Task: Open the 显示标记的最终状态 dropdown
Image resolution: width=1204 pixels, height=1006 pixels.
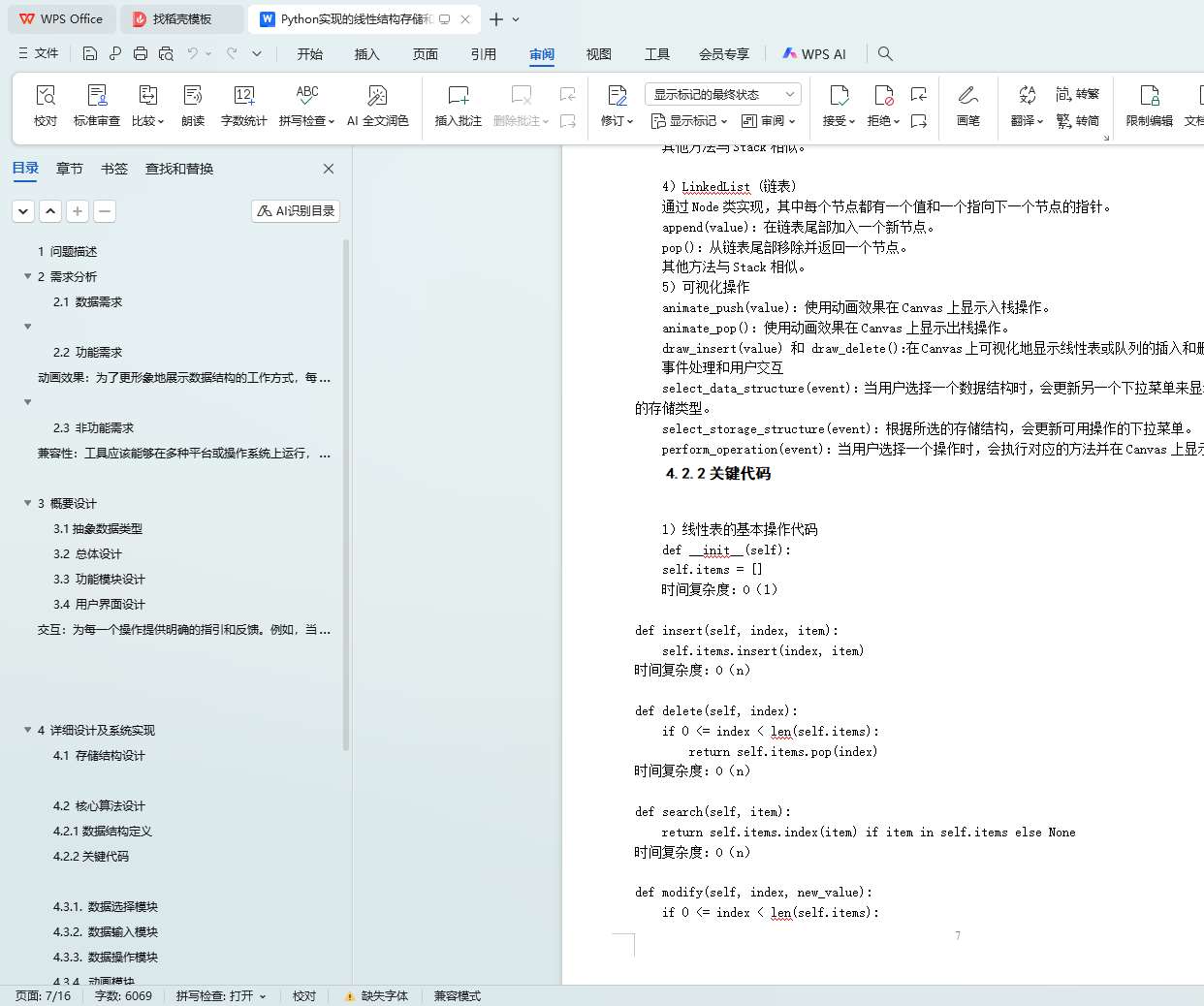Action: [722, 94]
